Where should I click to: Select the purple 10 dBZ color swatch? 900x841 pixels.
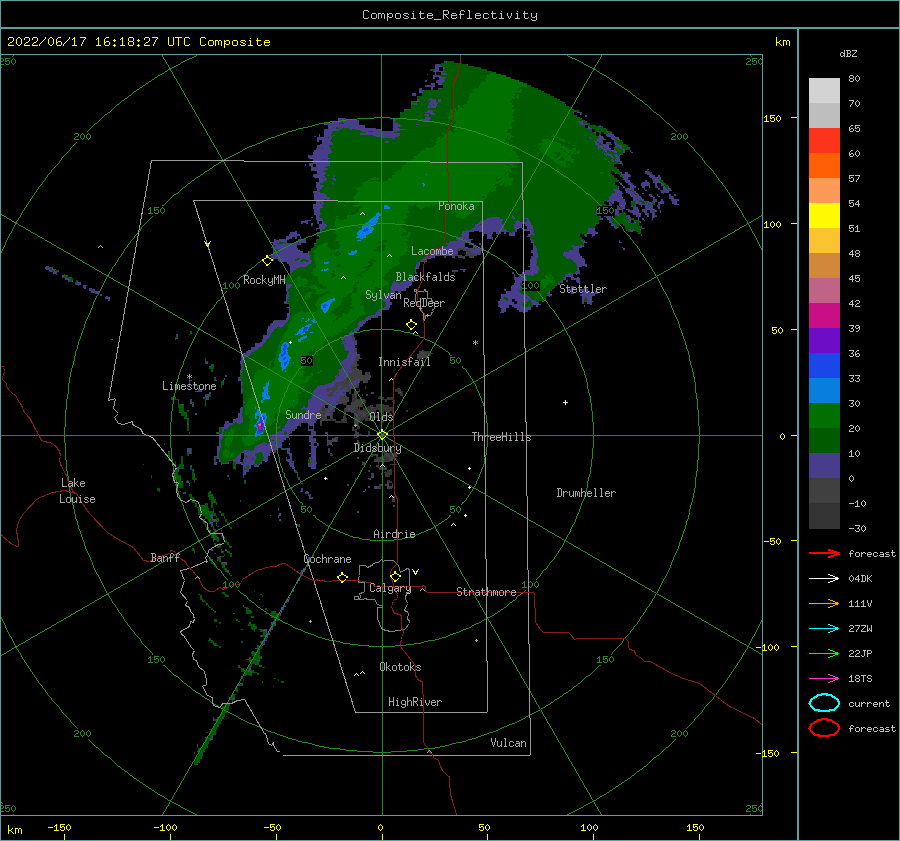pyautogui.click(x=824, y=465)
